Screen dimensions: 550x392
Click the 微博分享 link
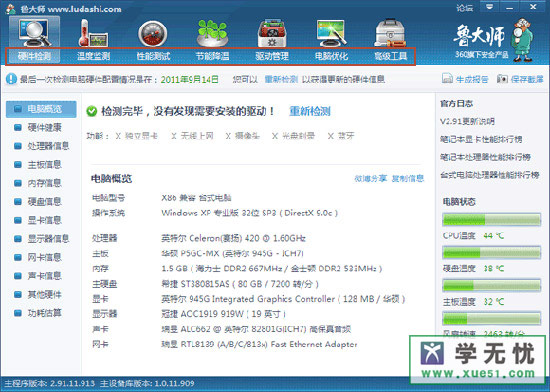coord(370,178)
